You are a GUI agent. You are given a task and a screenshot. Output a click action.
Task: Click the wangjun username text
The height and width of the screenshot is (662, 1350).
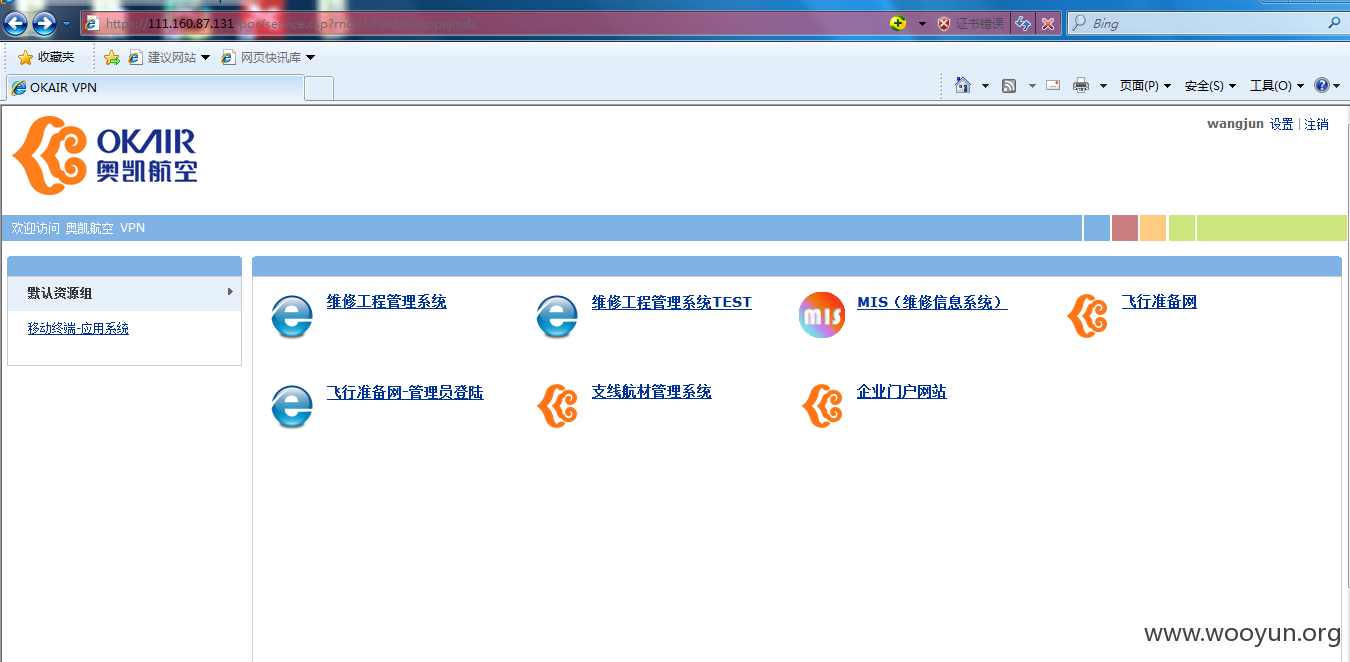pyautogui.click(x=1235, y=124)
